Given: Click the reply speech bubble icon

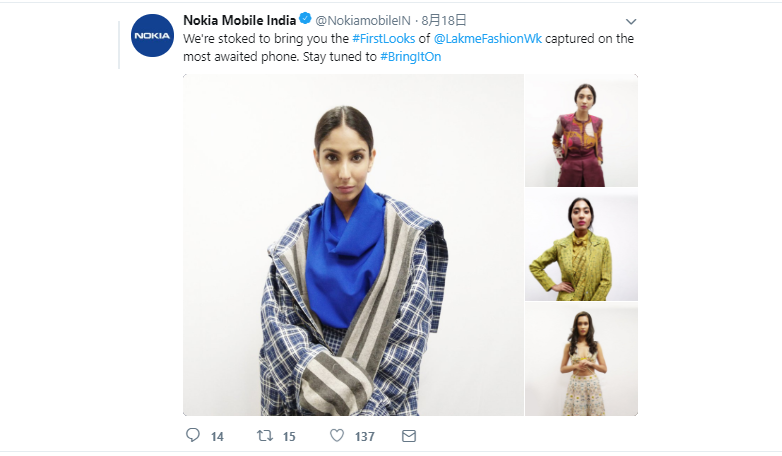Looking at the screenshot, I should pyautogui.click(x=193, y=436).
